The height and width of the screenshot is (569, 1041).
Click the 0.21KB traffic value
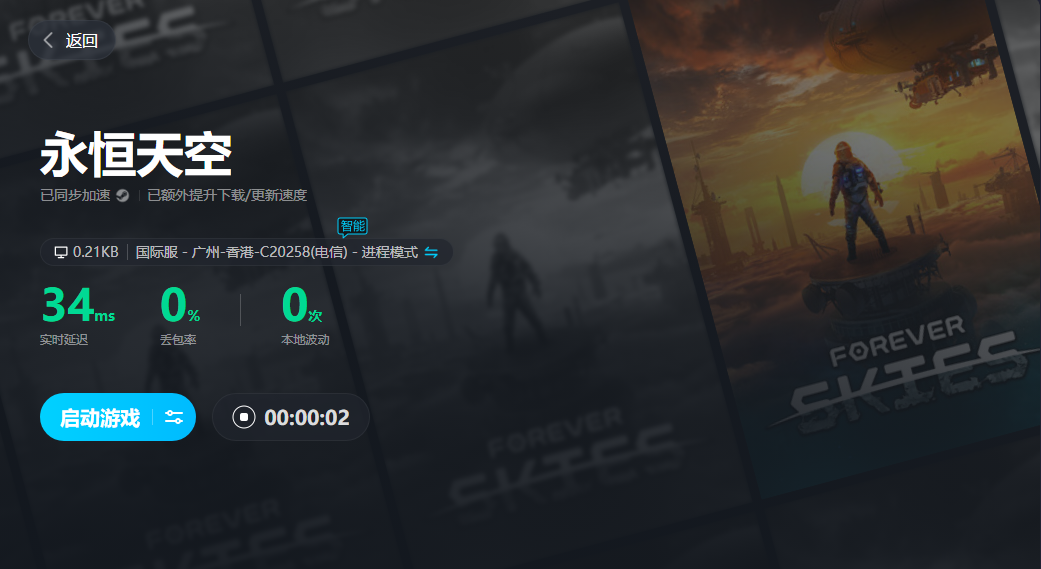coord(96,252)
